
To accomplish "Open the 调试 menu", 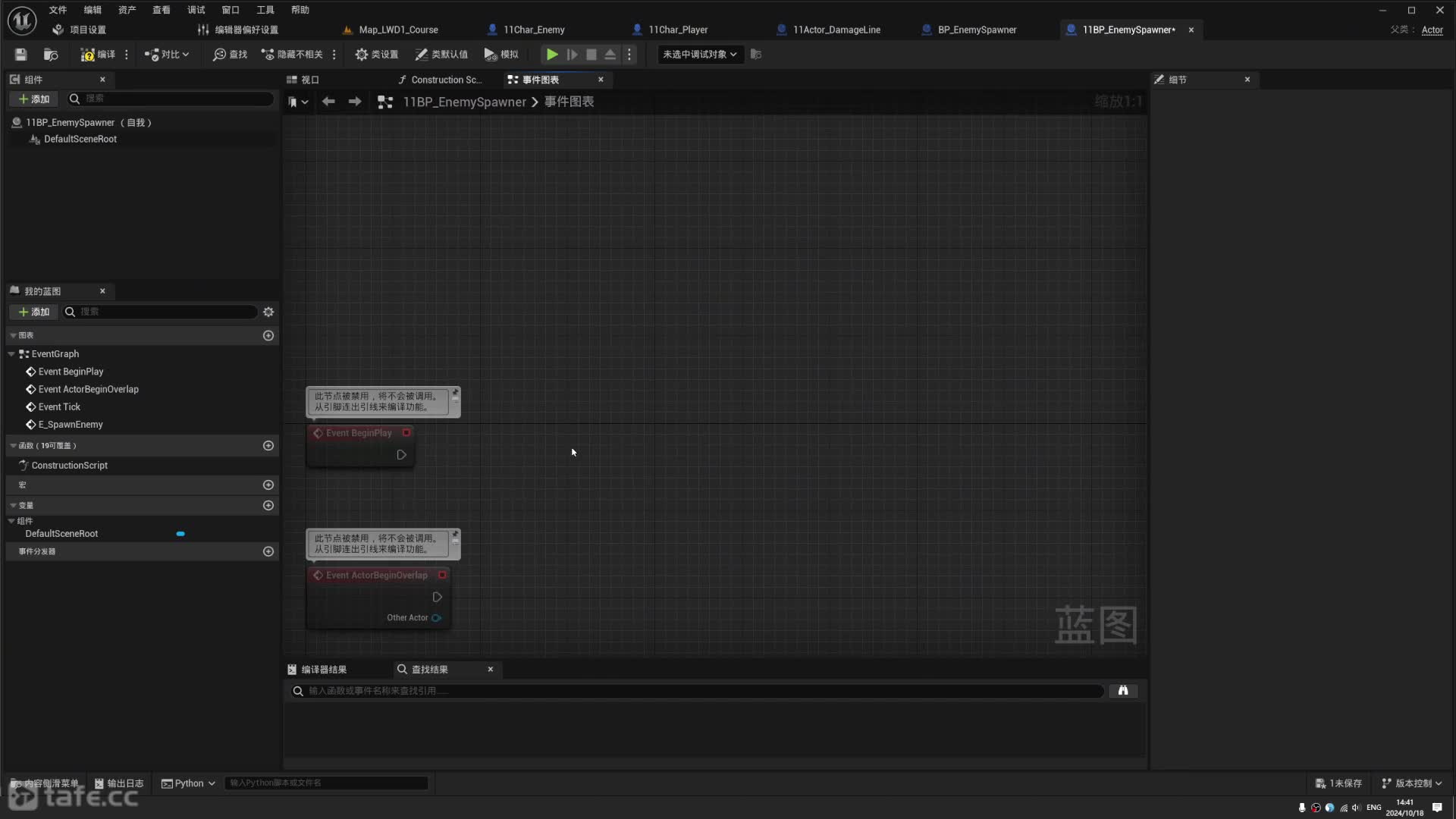I will coord(196,10).
